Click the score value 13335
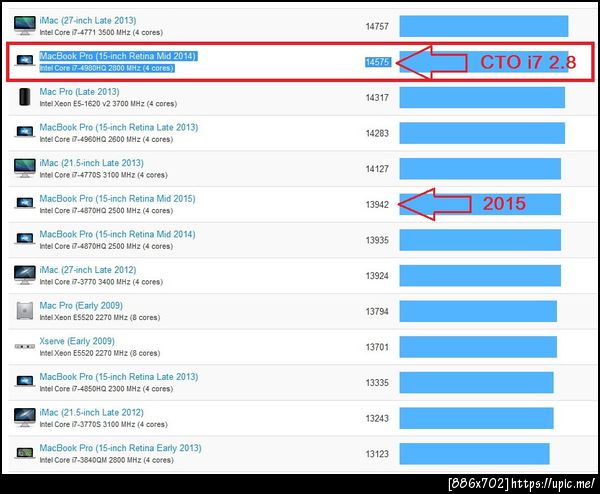The width and height of the screenshot is (600, 494). 377,382
